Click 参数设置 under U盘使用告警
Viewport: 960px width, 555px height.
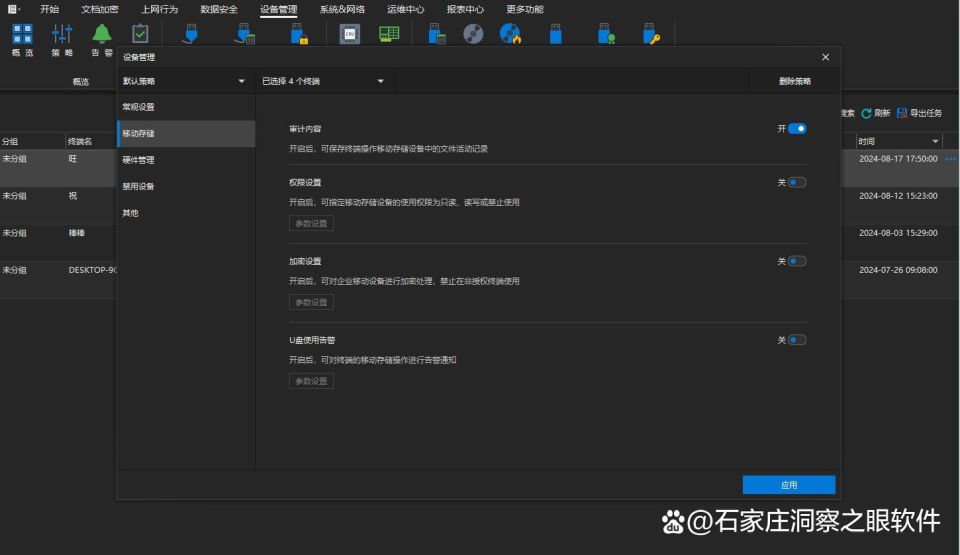pyautogui.click(x=311, y=381)
